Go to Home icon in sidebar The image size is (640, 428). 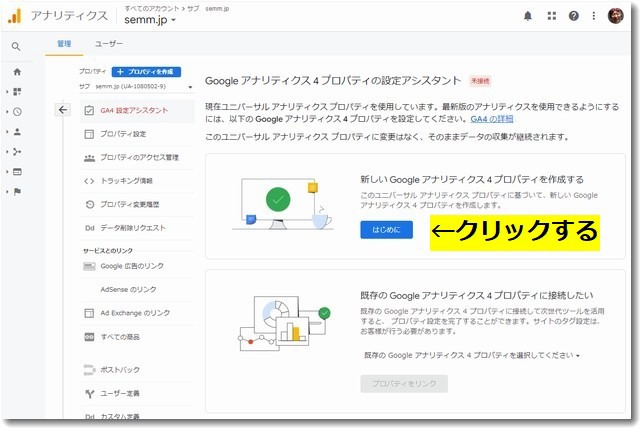(x=17, y=72)
